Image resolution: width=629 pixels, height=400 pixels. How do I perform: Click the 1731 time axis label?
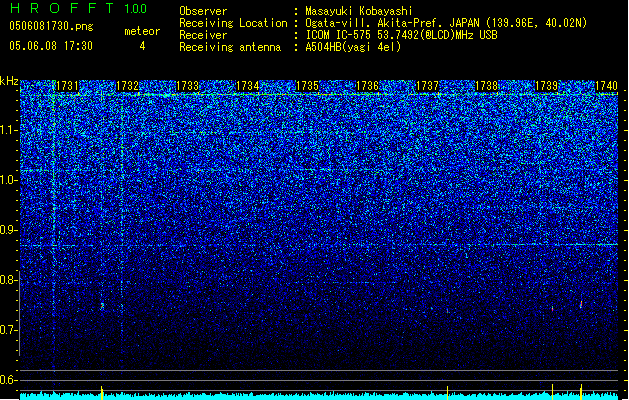[67, 86]
